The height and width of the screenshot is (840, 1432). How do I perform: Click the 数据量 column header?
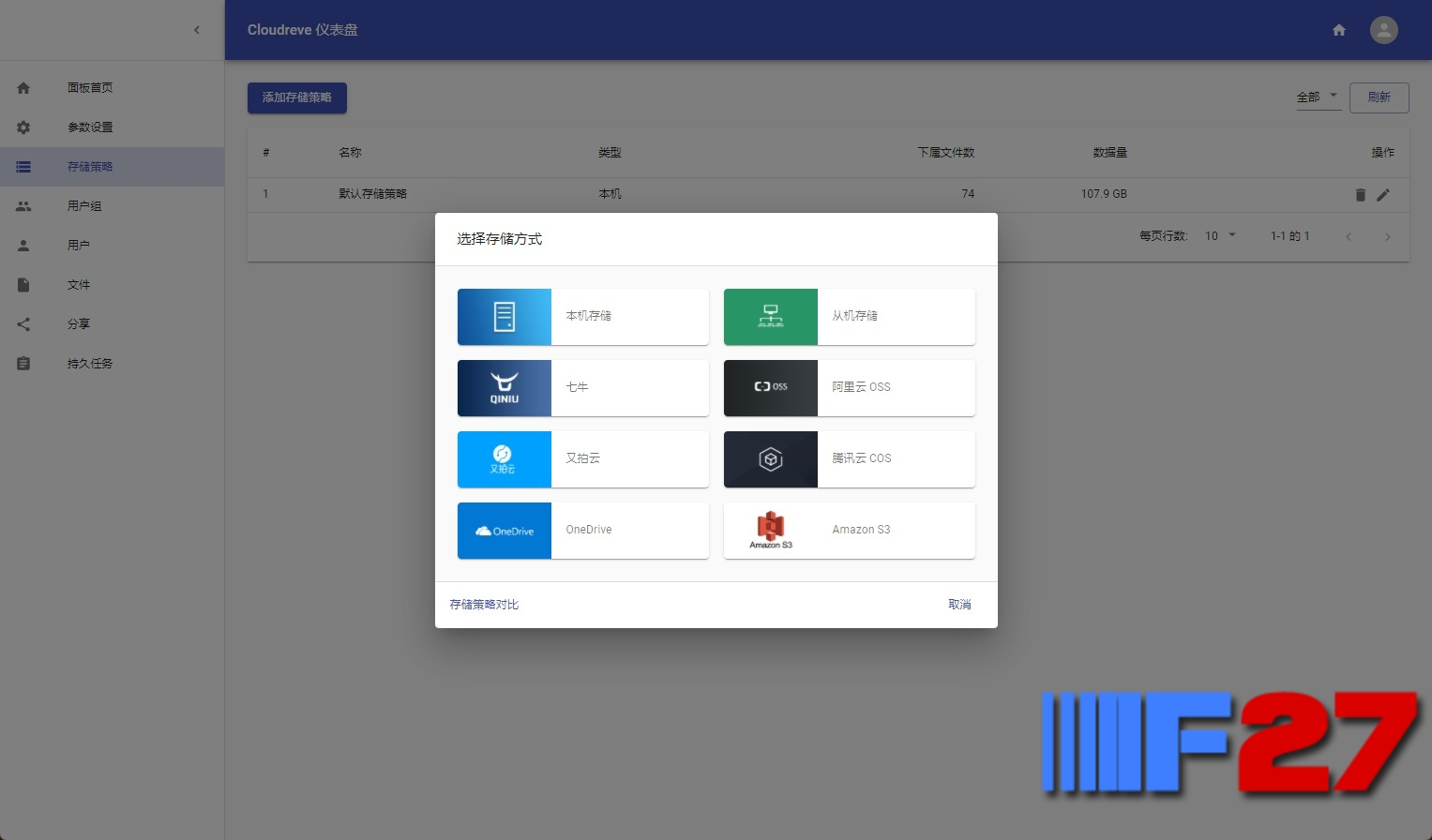click(1109, 153)
